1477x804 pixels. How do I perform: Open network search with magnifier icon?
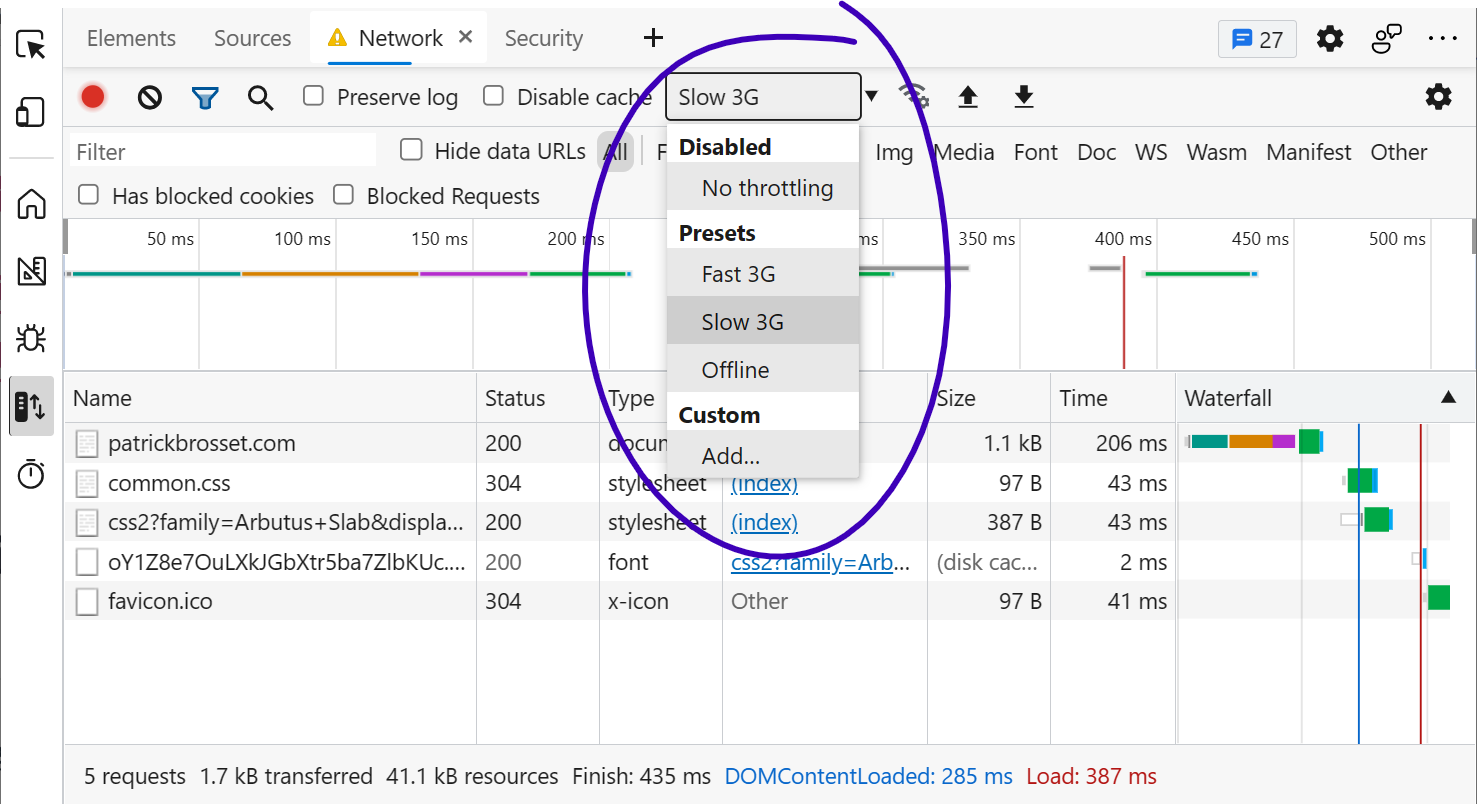pos(261,97)
